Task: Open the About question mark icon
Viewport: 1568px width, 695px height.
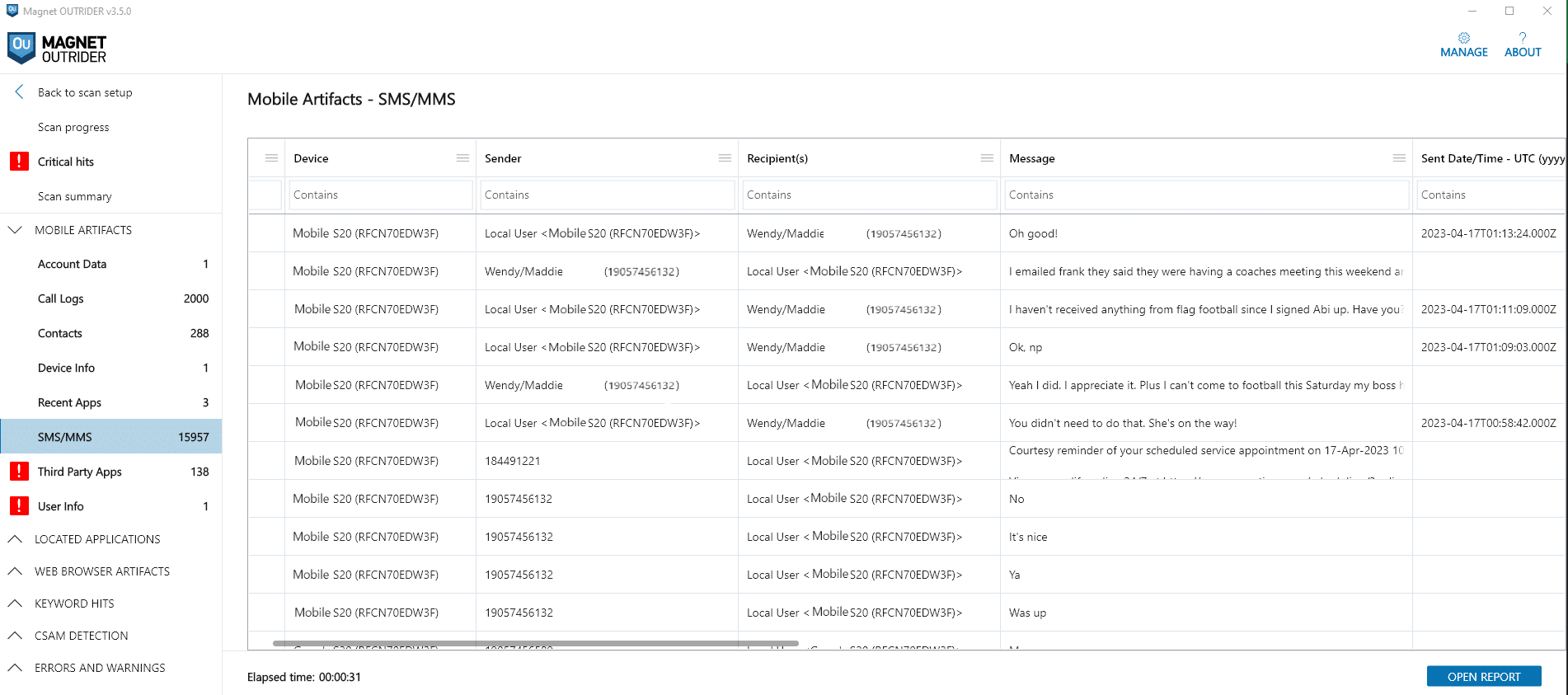Action: point(1522,38)
